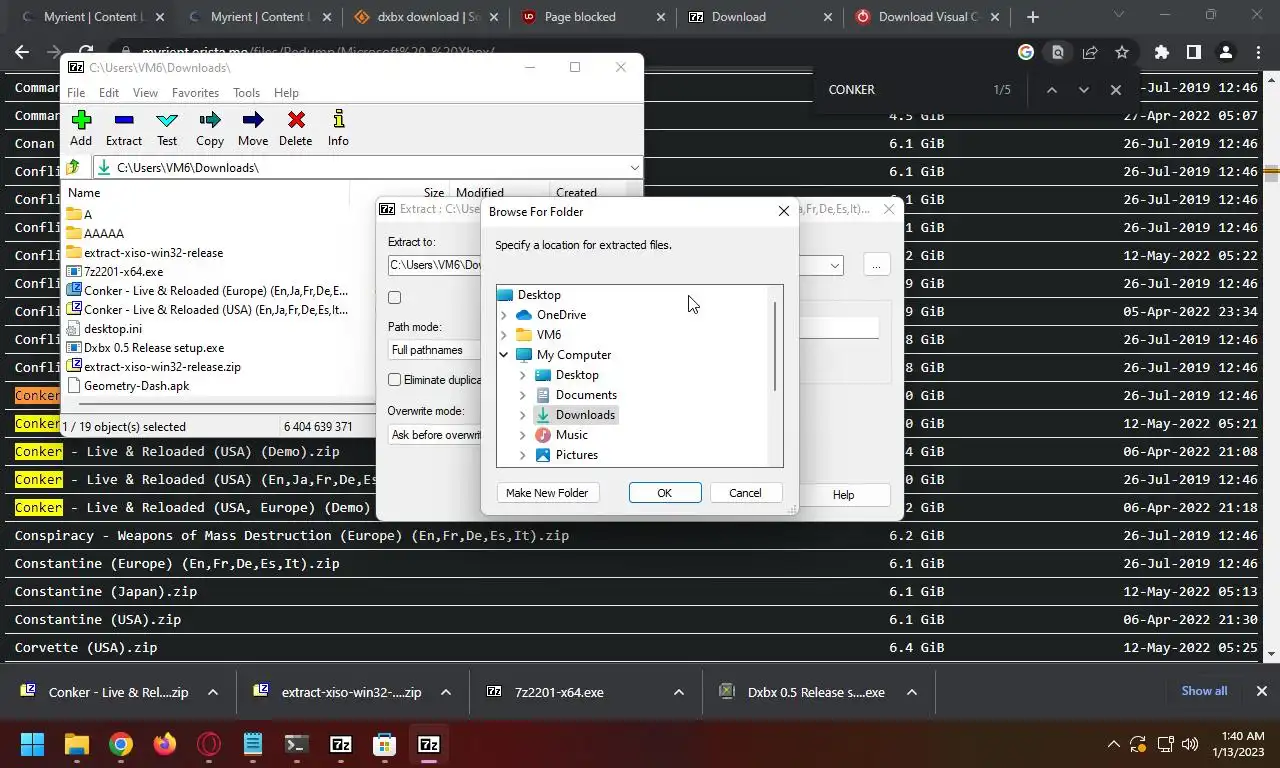
Task: Open options for Conker zip download
Action: point(213,692)
